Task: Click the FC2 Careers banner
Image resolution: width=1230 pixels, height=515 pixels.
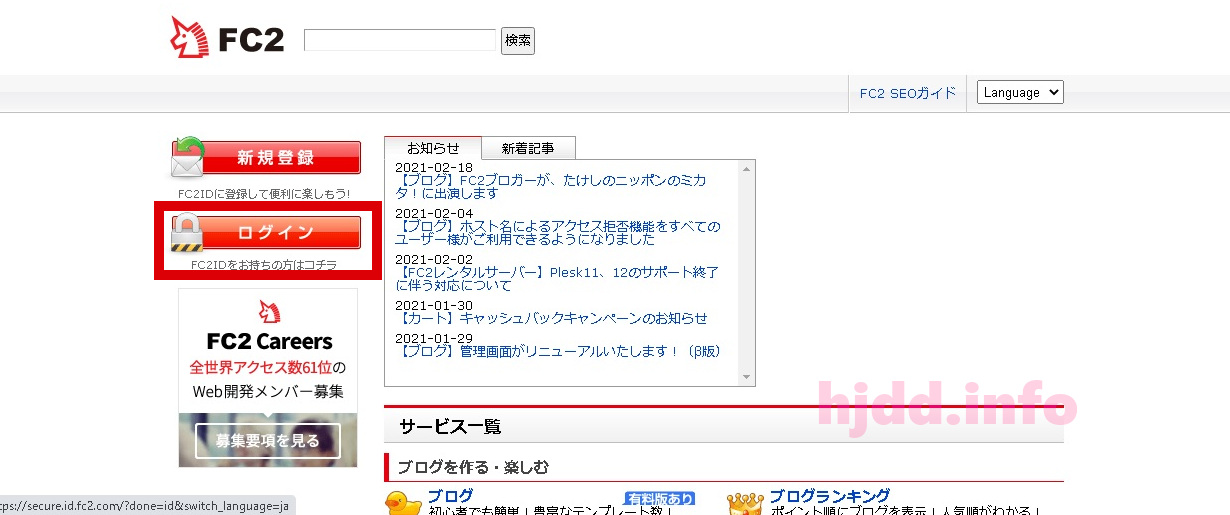Action: click(268, 378)
